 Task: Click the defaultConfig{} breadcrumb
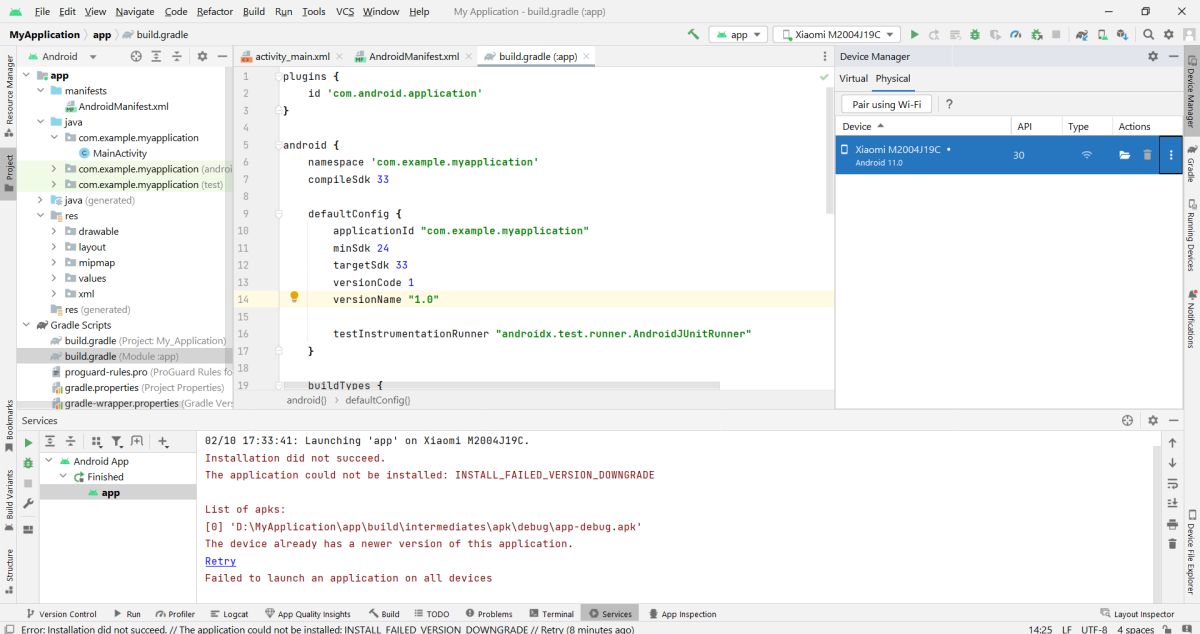(378, 400)
